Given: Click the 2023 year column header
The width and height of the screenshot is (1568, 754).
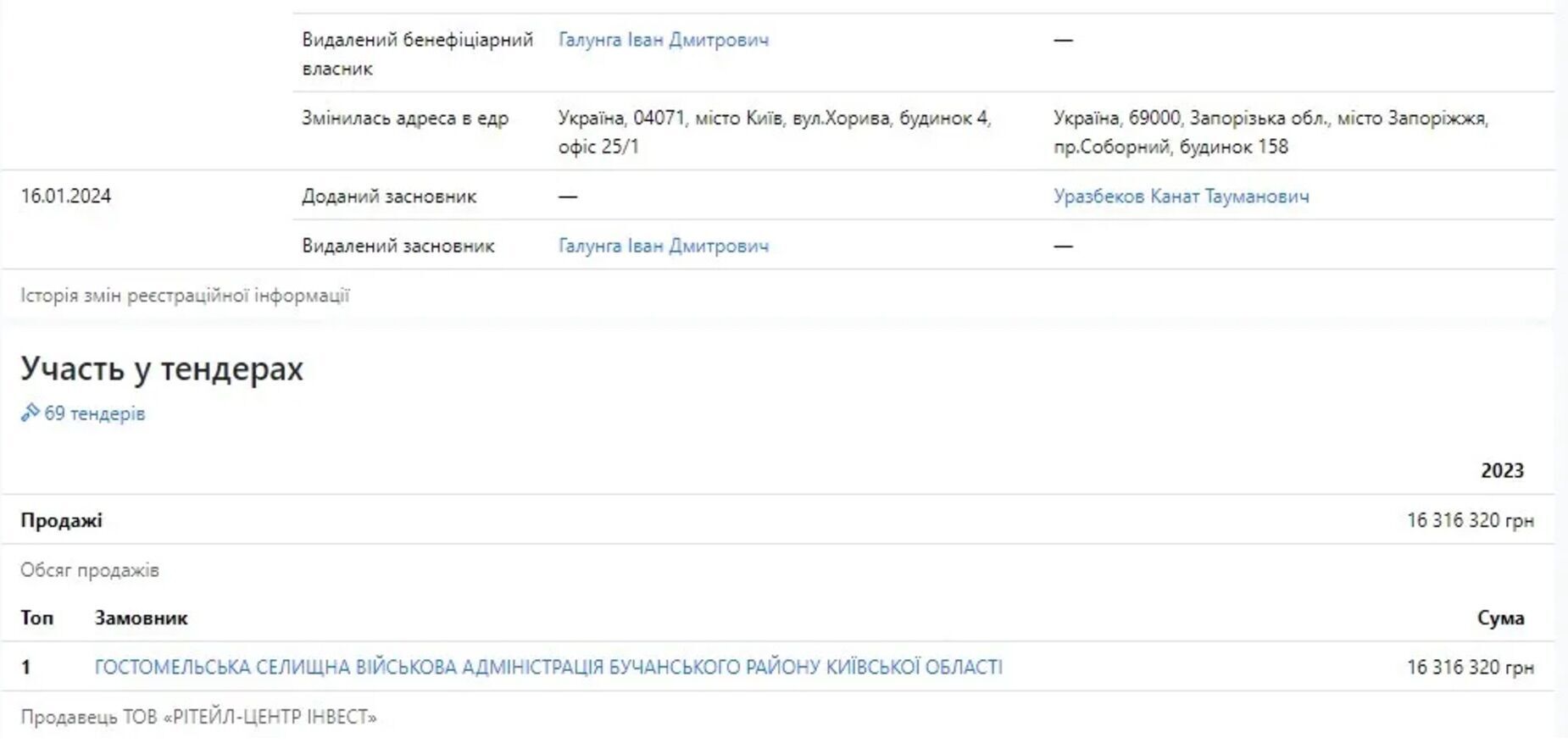Looking at the screenshot, I should tap(1502, 471).
